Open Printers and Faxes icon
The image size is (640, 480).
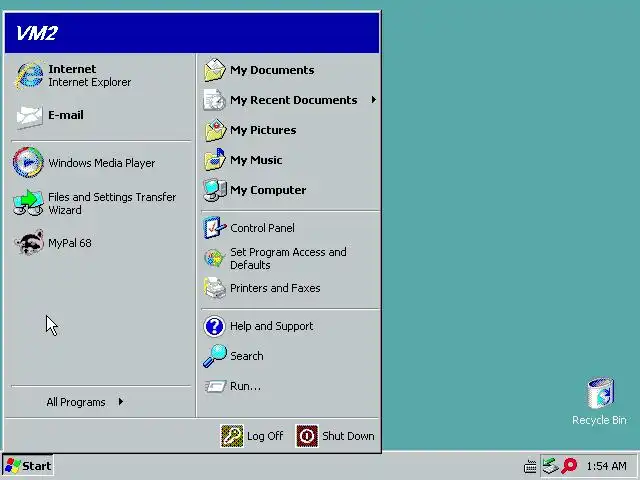(215, 288)
